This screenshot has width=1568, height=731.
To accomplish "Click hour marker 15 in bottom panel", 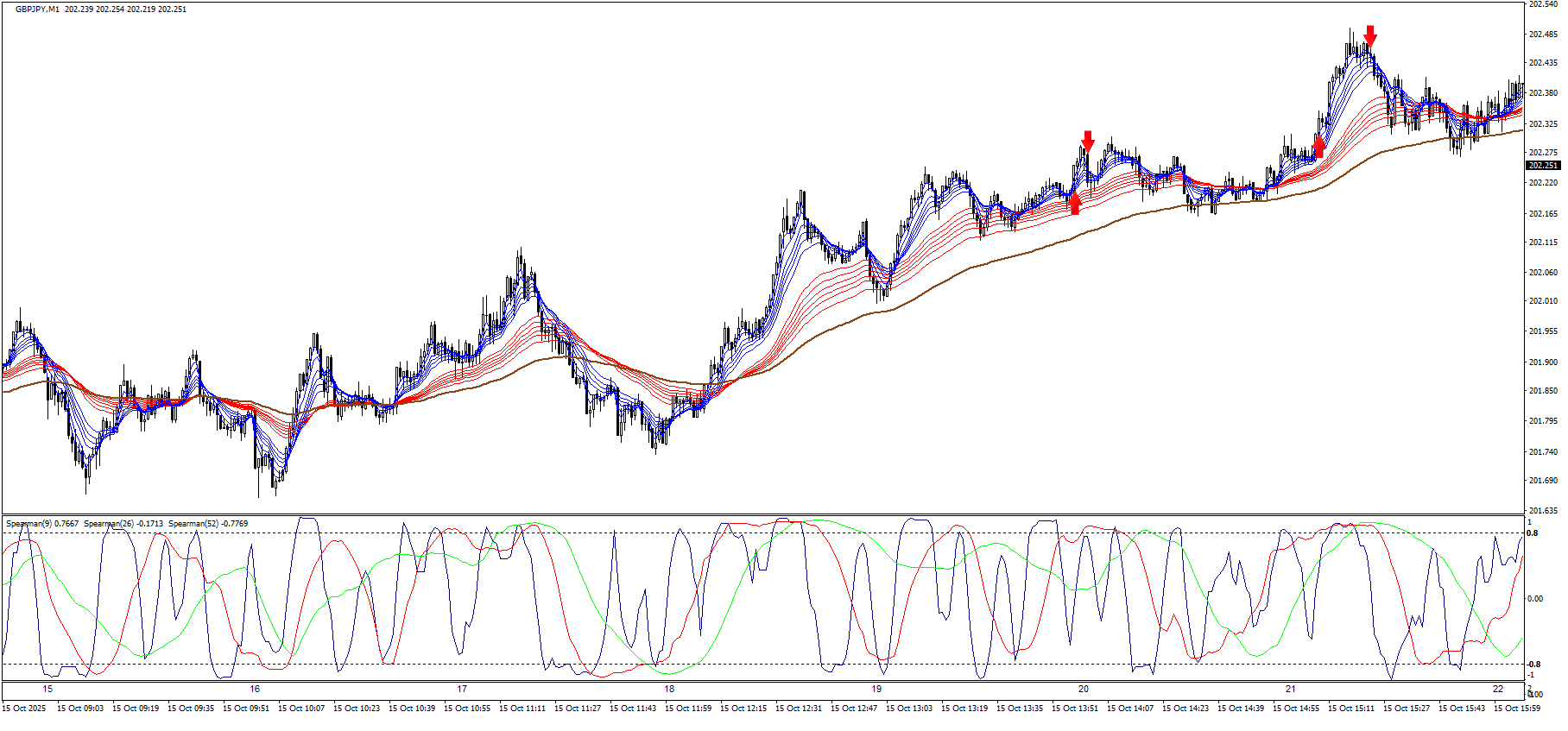I will (x=47, y=689).
